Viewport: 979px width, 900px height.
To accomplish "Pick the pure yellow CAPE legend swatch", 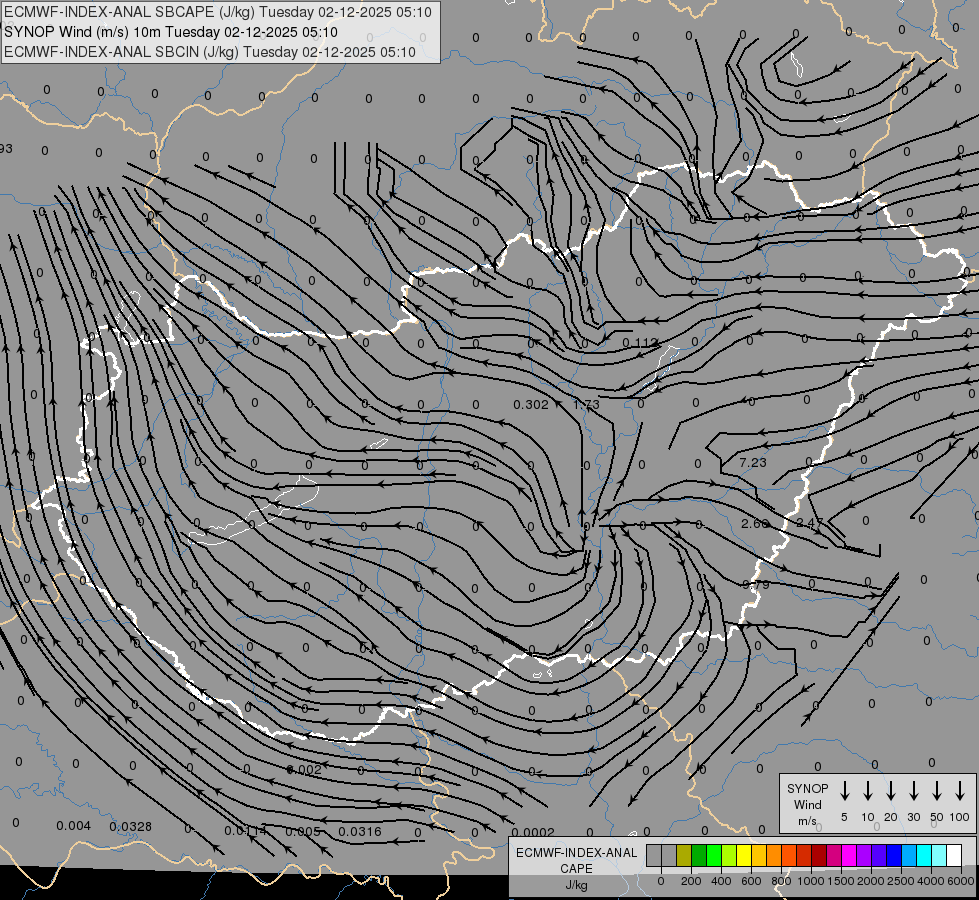I will 744,855.
